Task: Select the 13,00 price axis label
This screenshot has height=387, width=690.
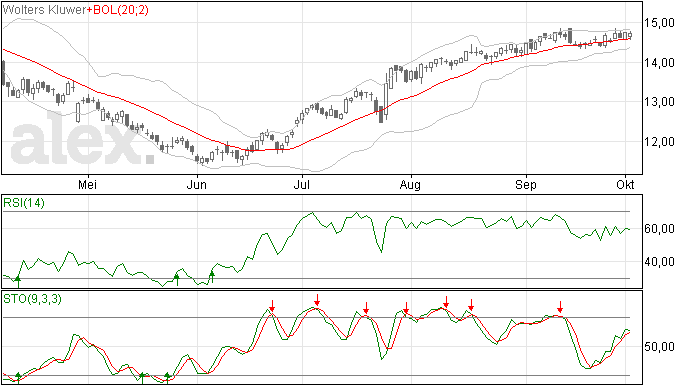Action: pos(659,102)
